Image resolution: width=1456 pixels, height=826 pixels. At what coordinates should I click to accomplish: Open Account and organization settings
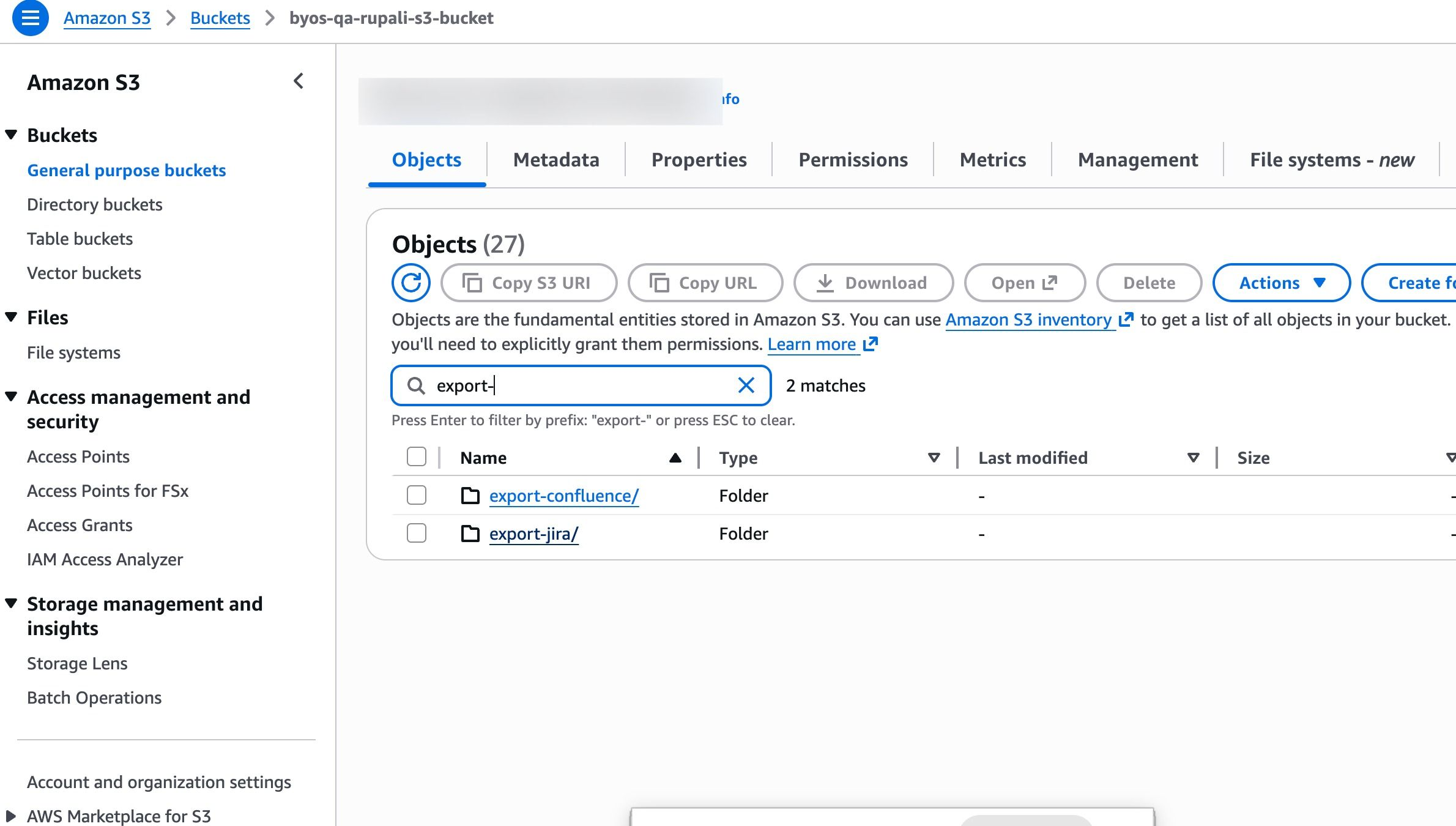coord(159,782)
